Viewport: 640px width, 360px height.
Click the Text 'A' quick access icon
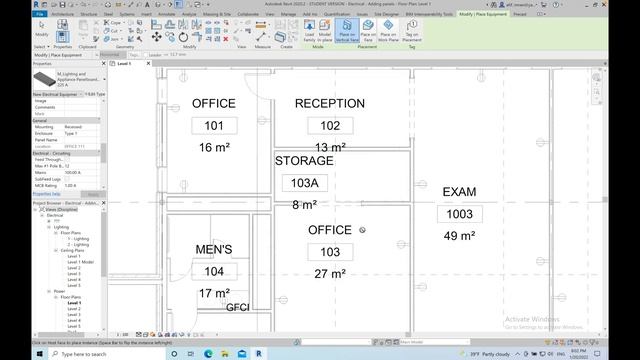point(147,4)
